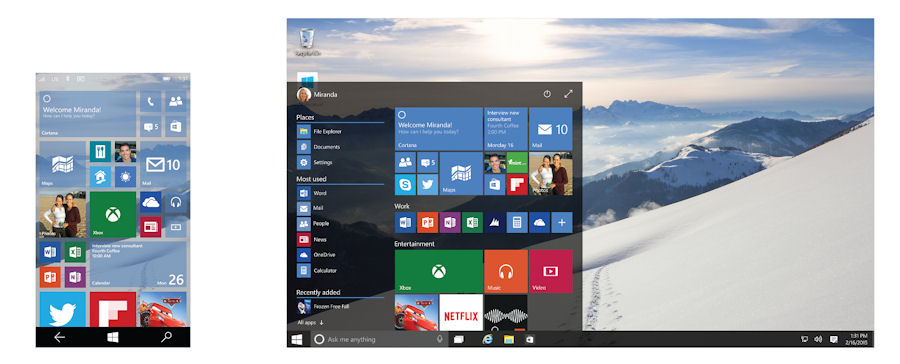Tap the Phone tile on phone Start screen

150,101
